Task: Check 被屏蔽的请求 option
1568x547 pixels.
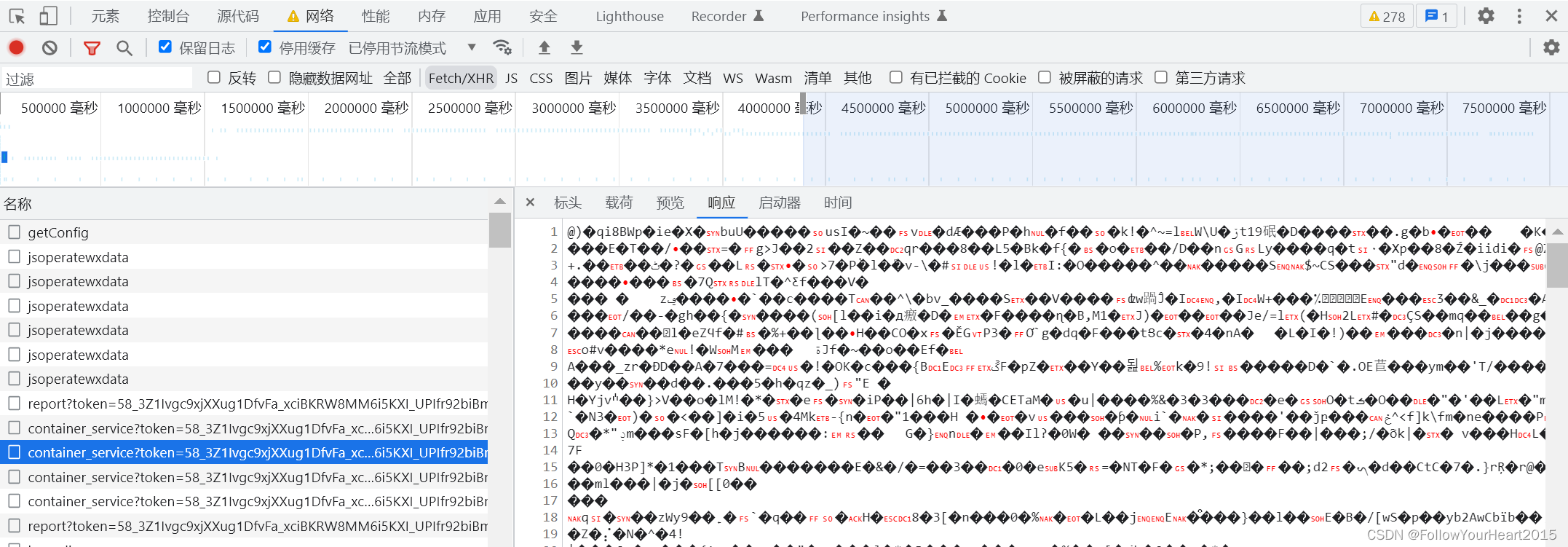Action: [1045, 77]
